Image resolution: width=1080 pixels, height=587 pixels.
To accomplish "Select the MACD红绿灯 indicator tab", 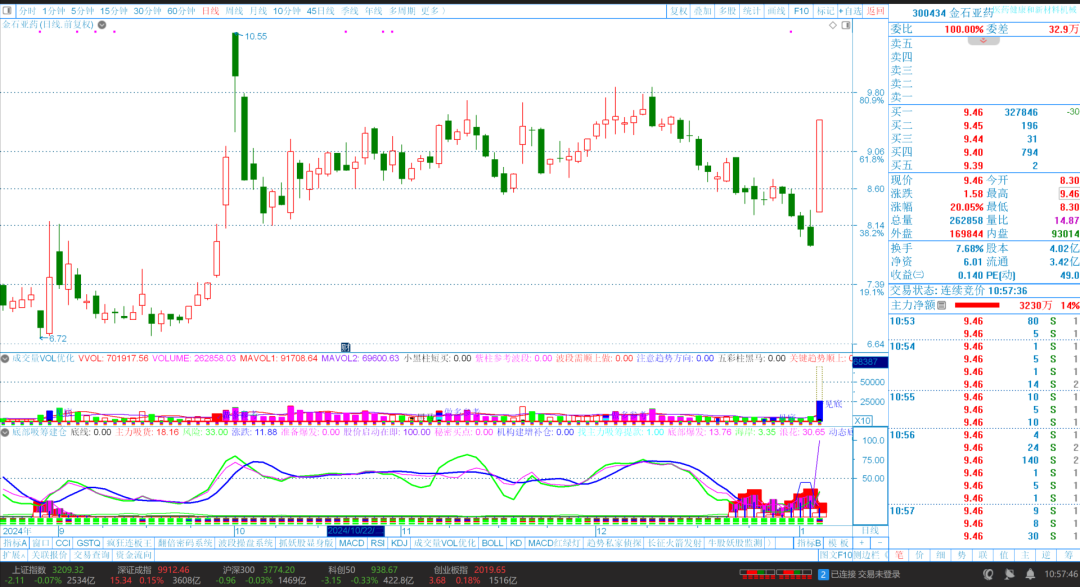I will coord(553,543).
